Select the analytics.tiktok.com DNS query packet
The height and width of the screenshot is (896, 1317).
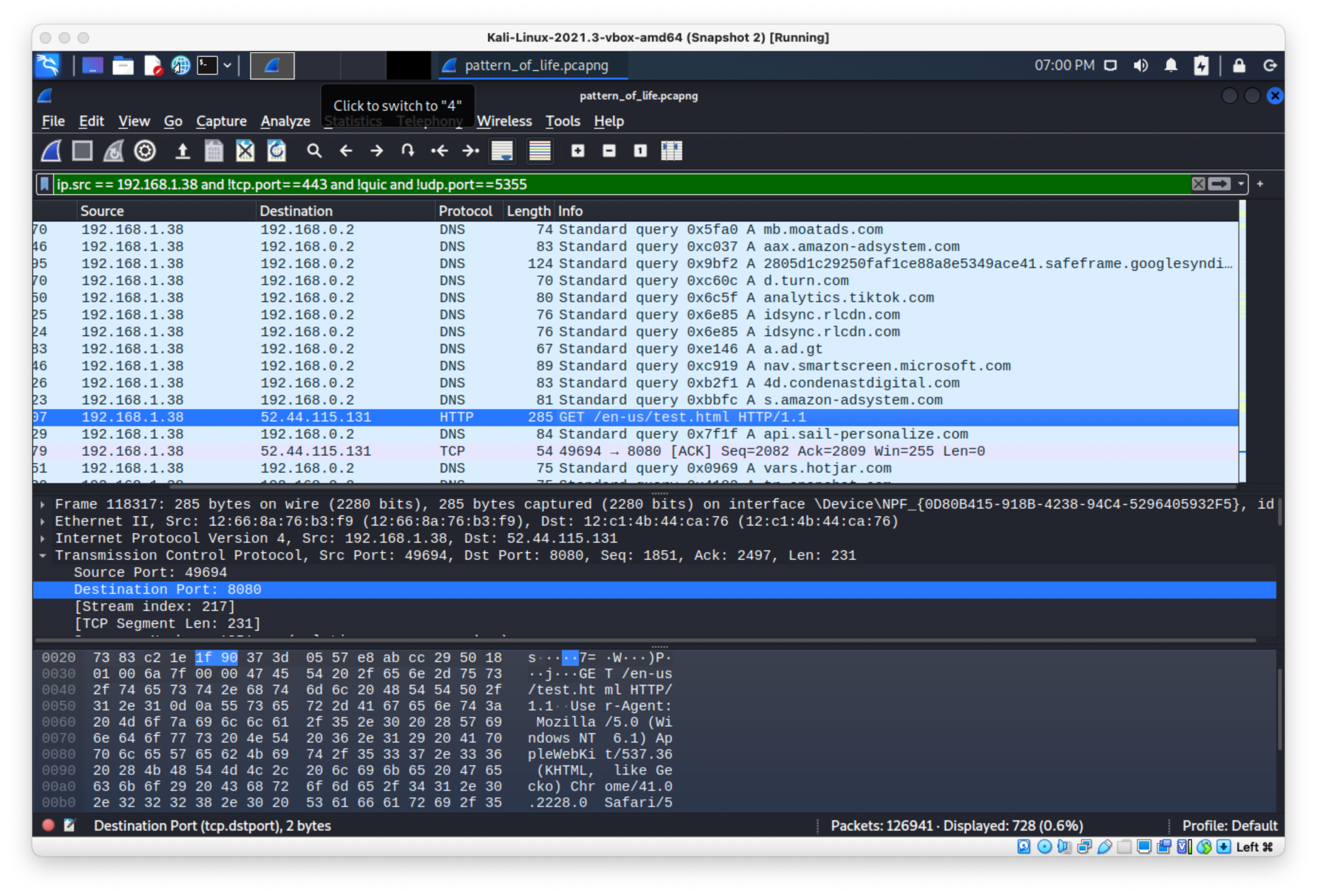[635, 297]
